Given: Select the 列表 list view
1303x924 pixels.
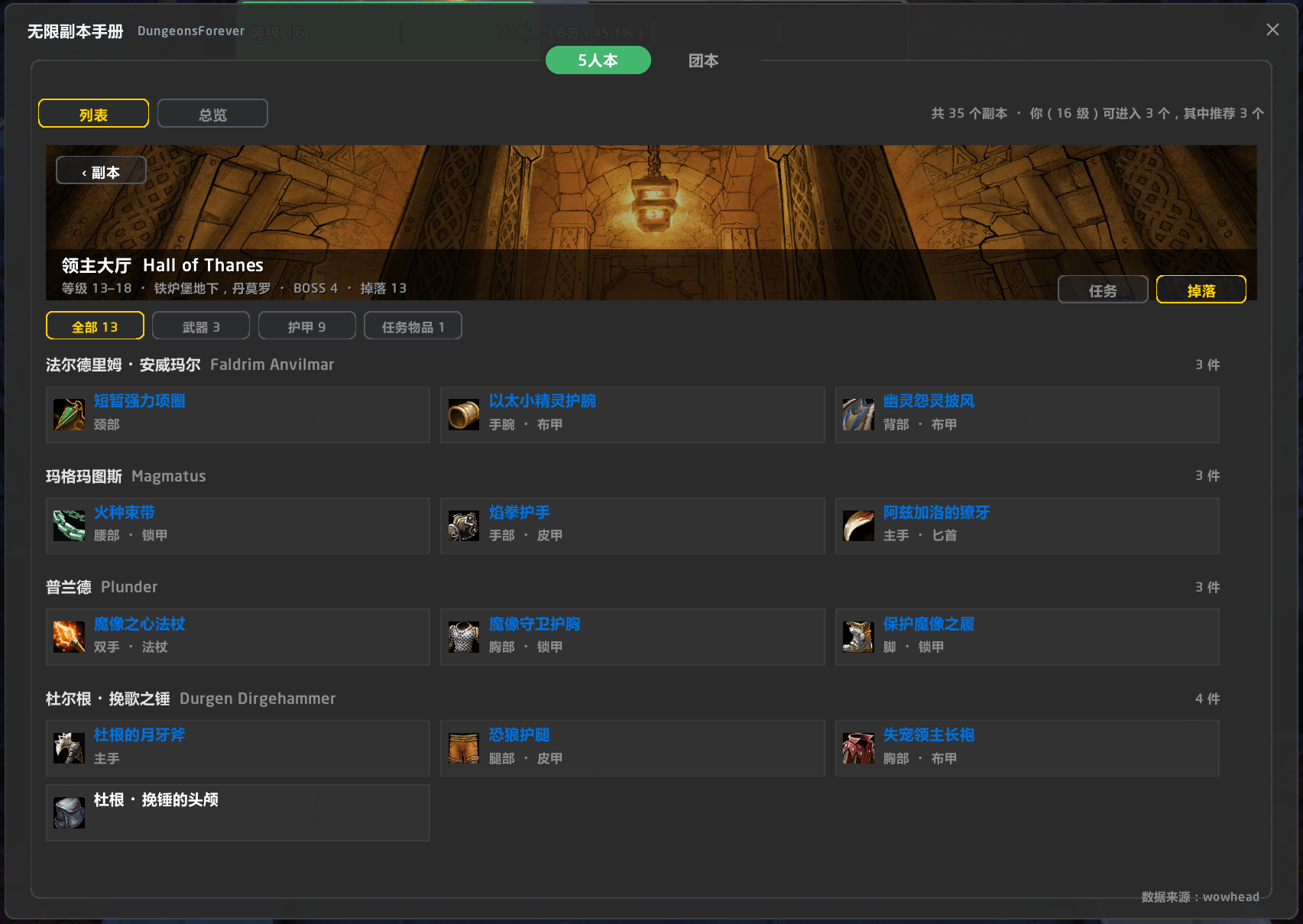Looking at the screenshot, I should 93,114.
